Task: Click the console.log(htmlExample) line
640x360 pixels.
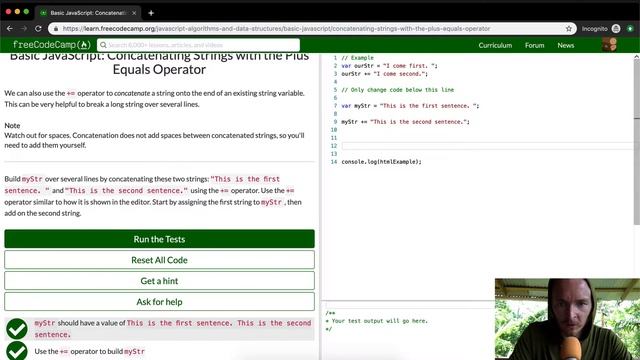Action: 381,162
